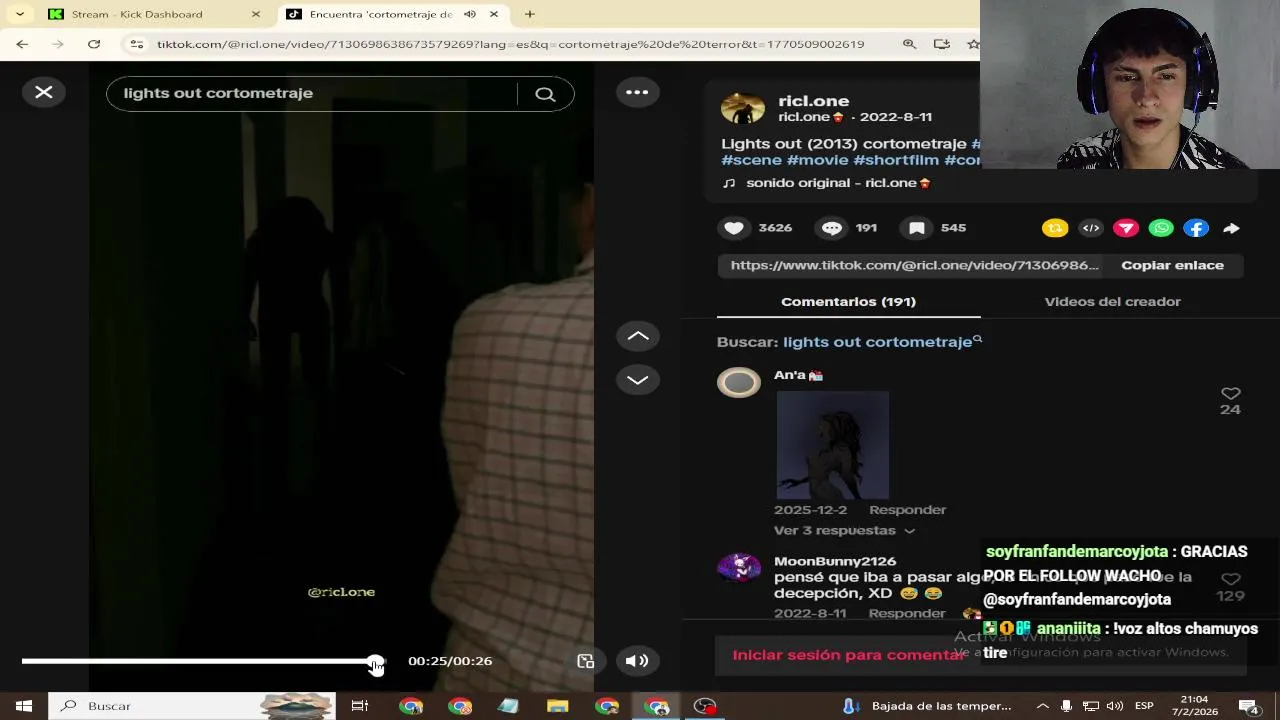Open the image in An'a's comment
Screen dimensions: 1280x720
click(832, 445)
